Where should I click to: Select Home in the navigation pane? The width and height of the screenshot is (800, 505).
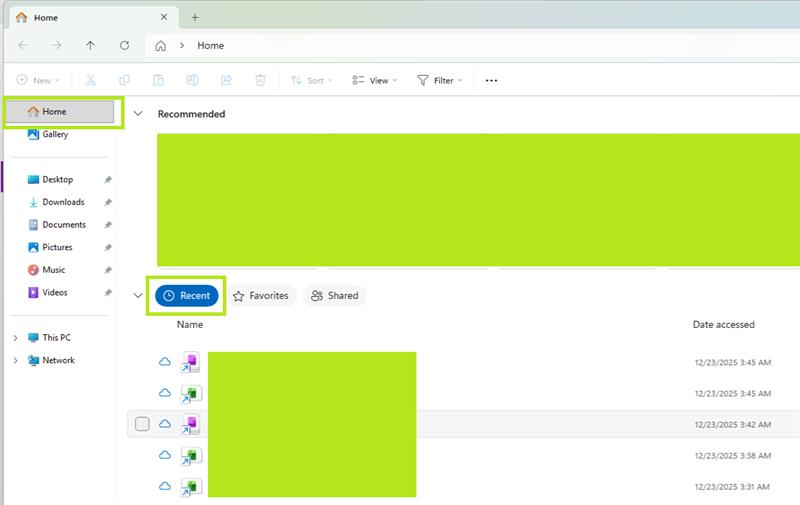tap(60, 111)
